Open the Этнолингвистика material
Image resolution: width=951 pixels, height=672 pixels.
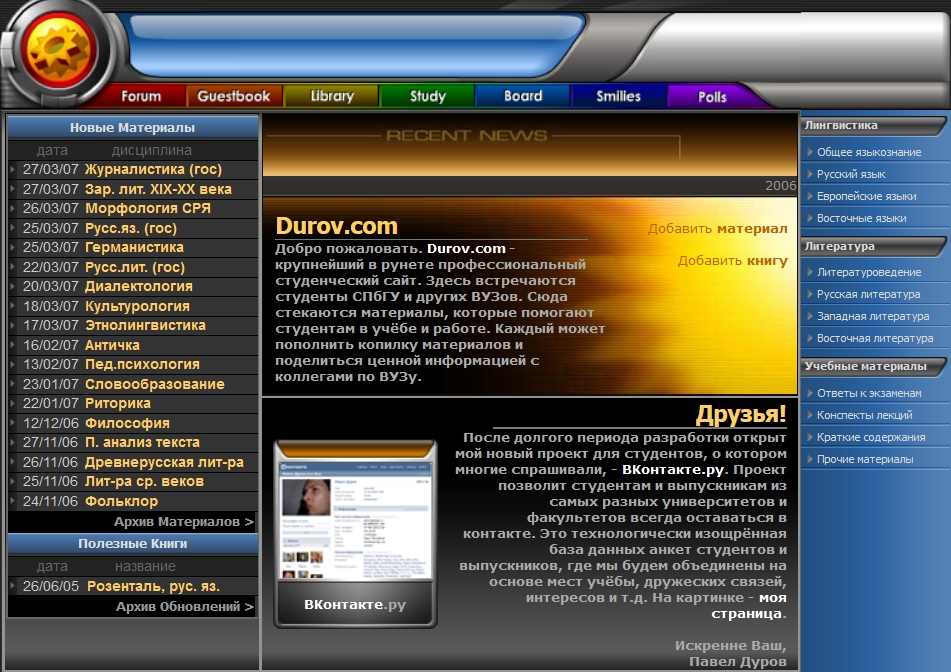pyautogui.click(x=146, y=325)
